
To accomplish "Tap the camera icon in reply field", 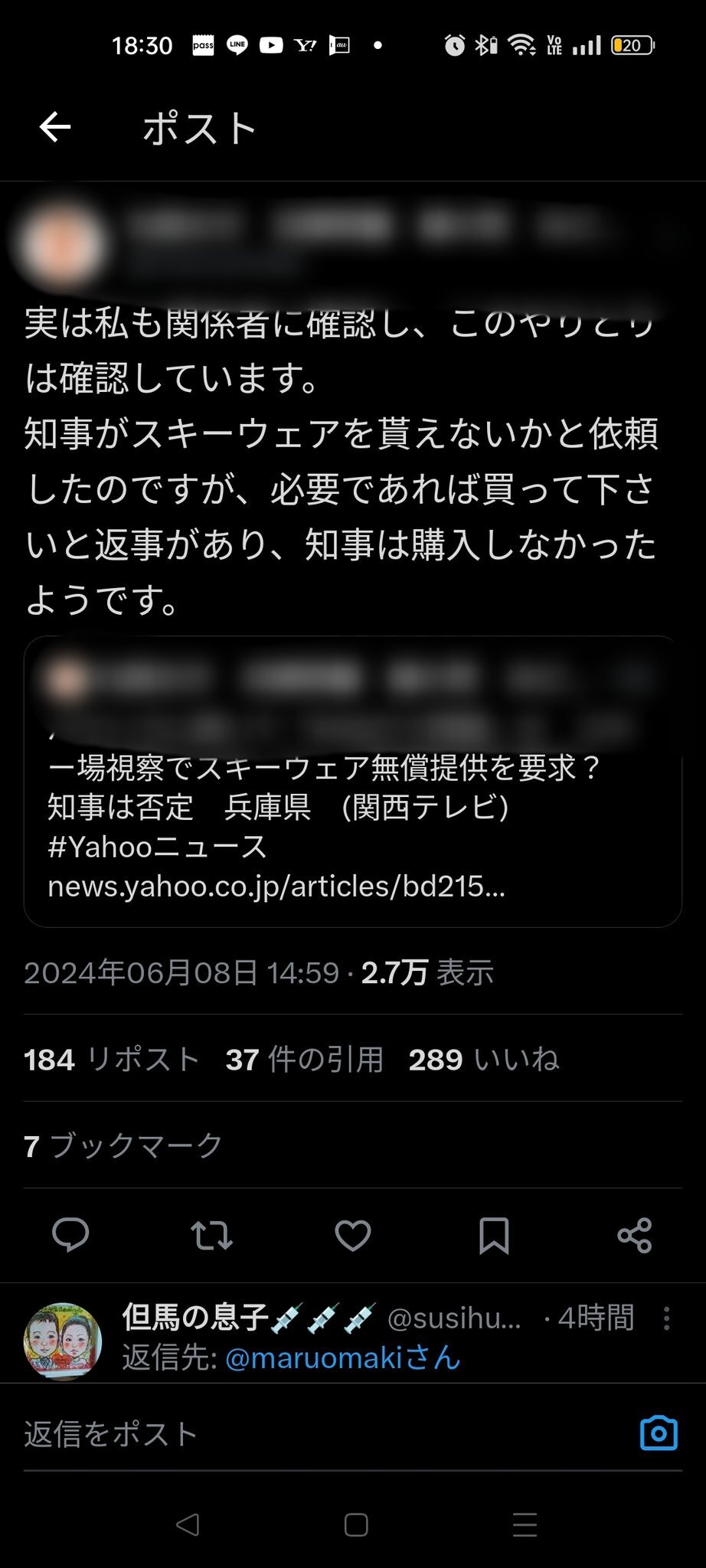I will (x=659, y=1433).
